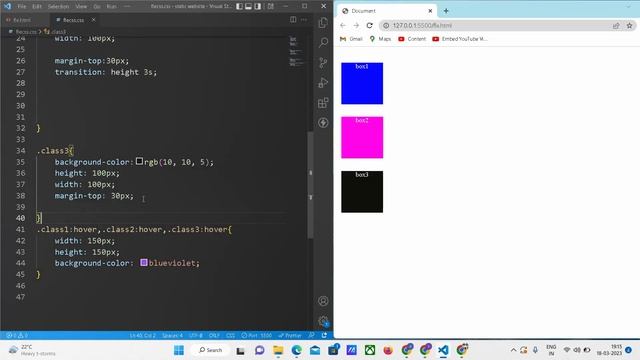Open the Search view in activity bar

pyautogui.click(x=323, y=42)
